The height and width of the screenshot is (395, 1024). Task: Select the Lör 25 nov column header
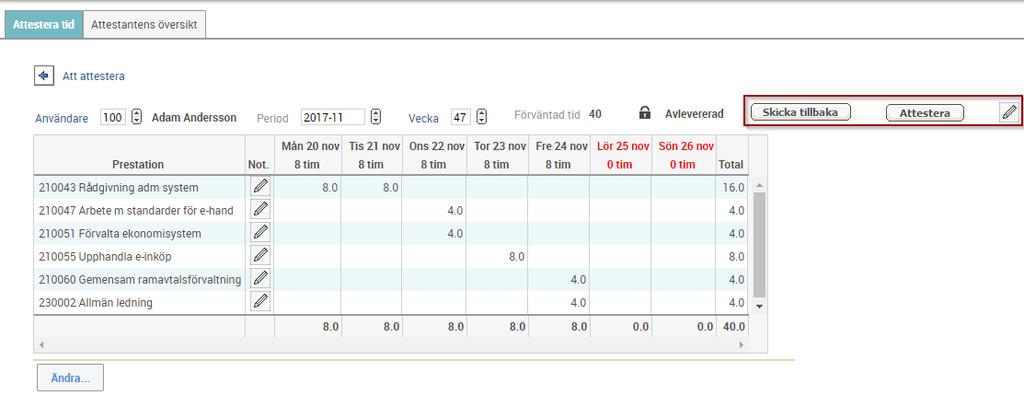click(x=620, y=155)
